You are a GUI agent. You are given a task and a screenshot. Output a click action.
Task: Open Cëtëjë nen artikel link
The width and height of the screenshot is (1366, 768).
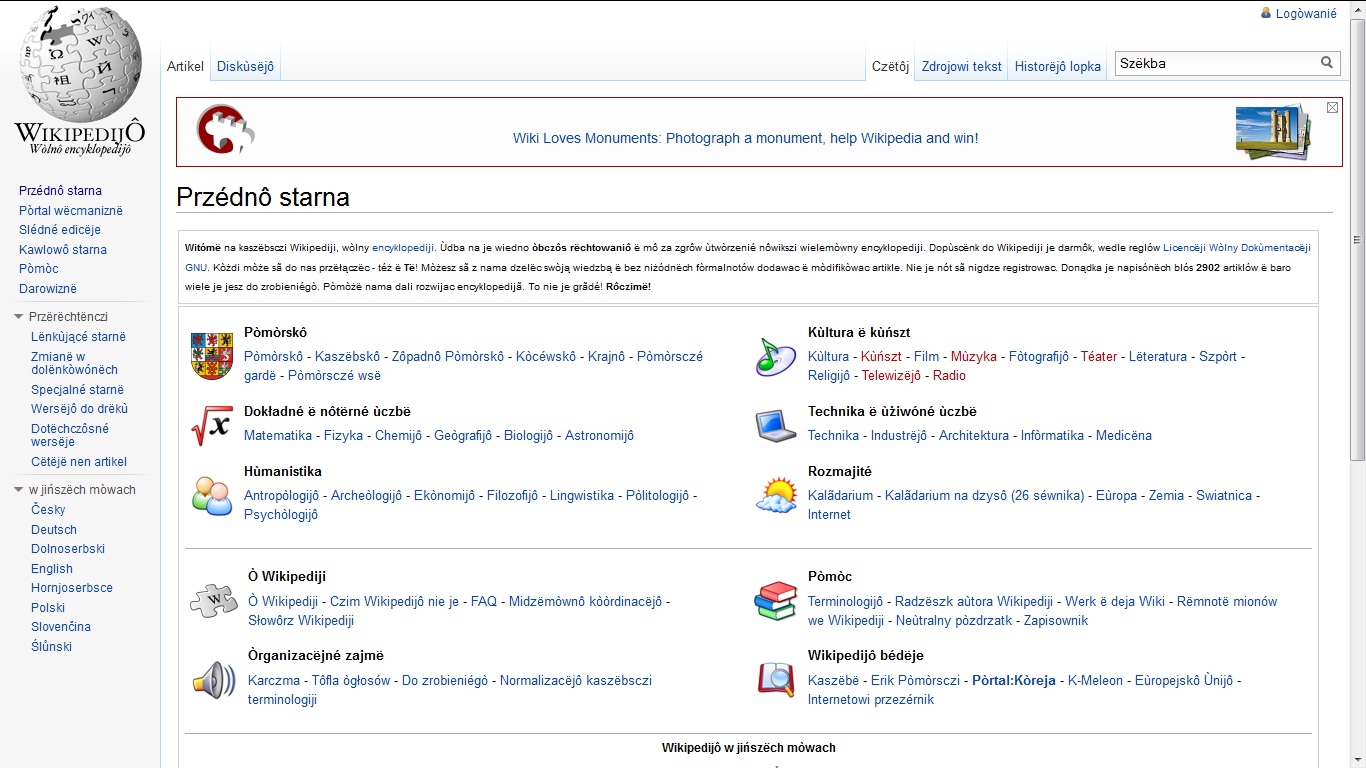point(79,462)
